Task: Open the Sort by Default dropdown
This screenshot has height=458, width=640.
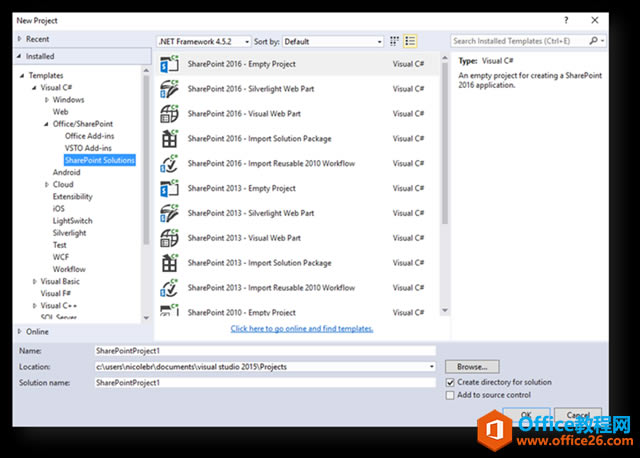Action: (x=333, y=42)
